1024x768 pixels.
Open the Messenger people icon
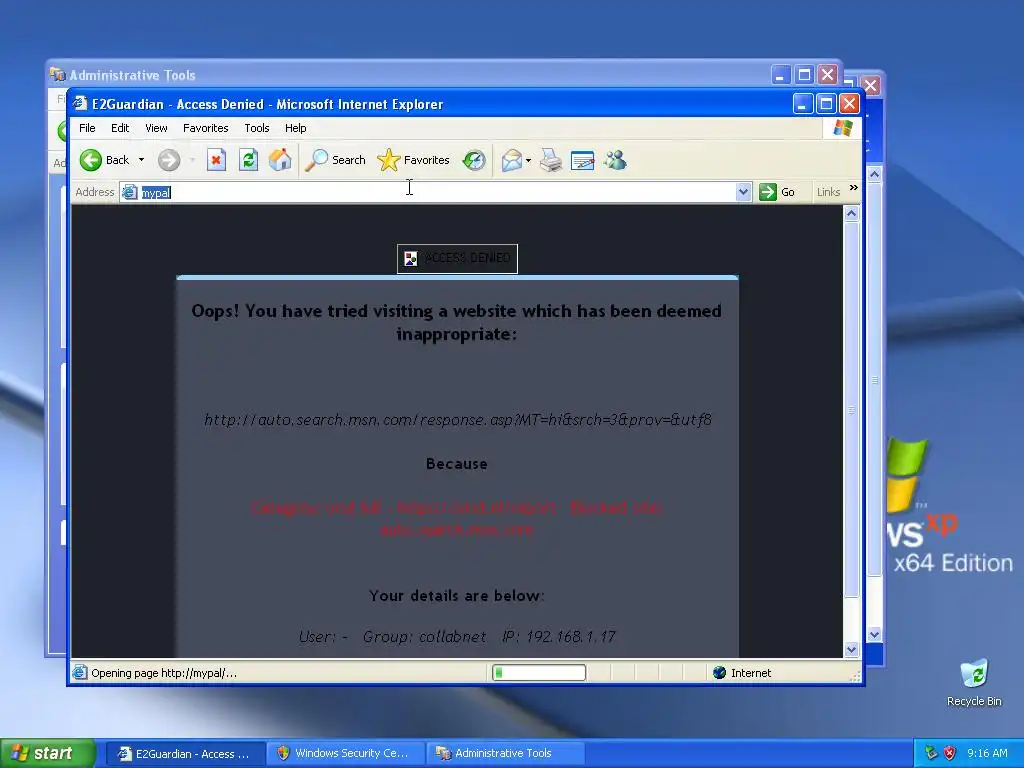(x=615, y=160)
